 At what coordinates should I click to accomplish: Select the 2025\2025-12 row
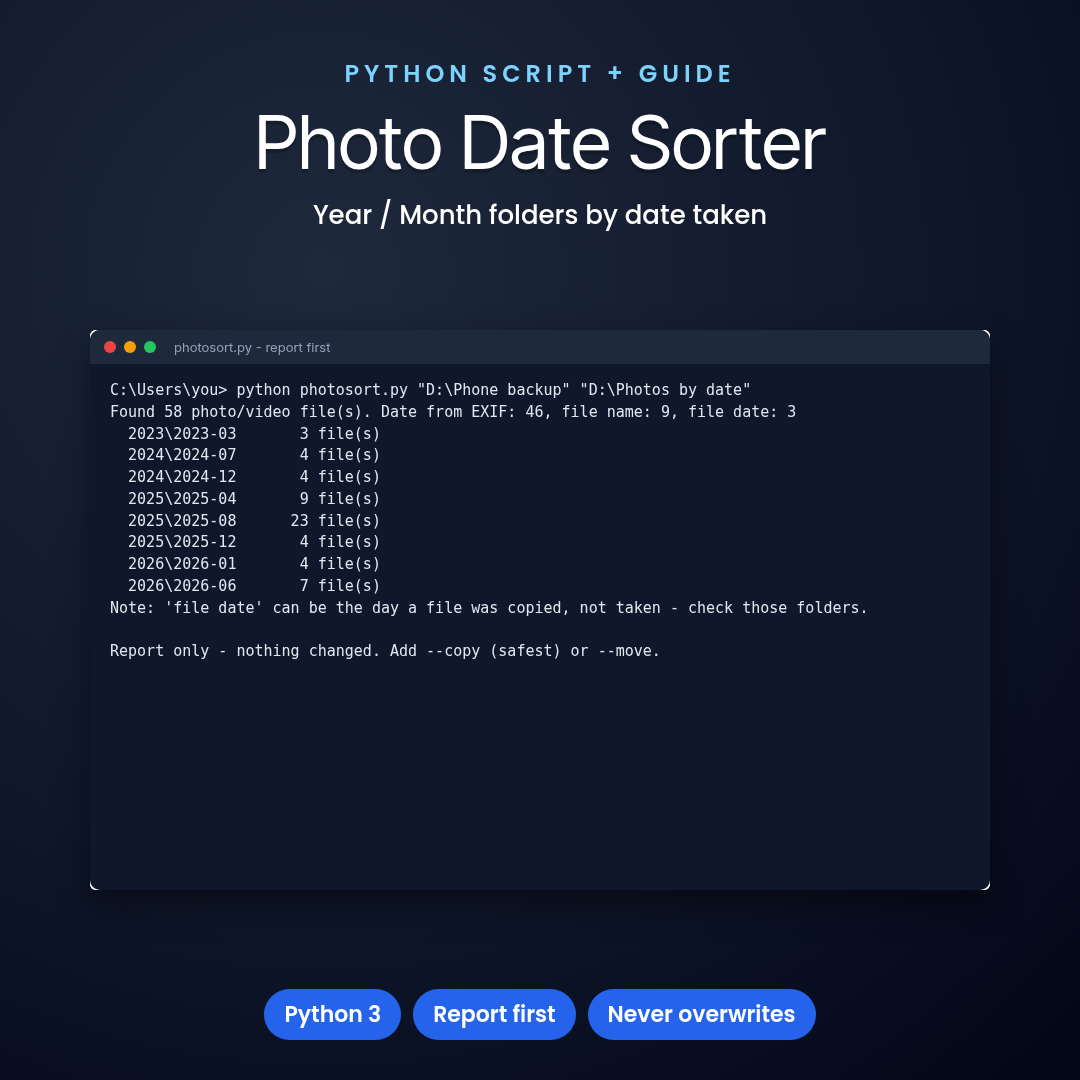point(253,542)
